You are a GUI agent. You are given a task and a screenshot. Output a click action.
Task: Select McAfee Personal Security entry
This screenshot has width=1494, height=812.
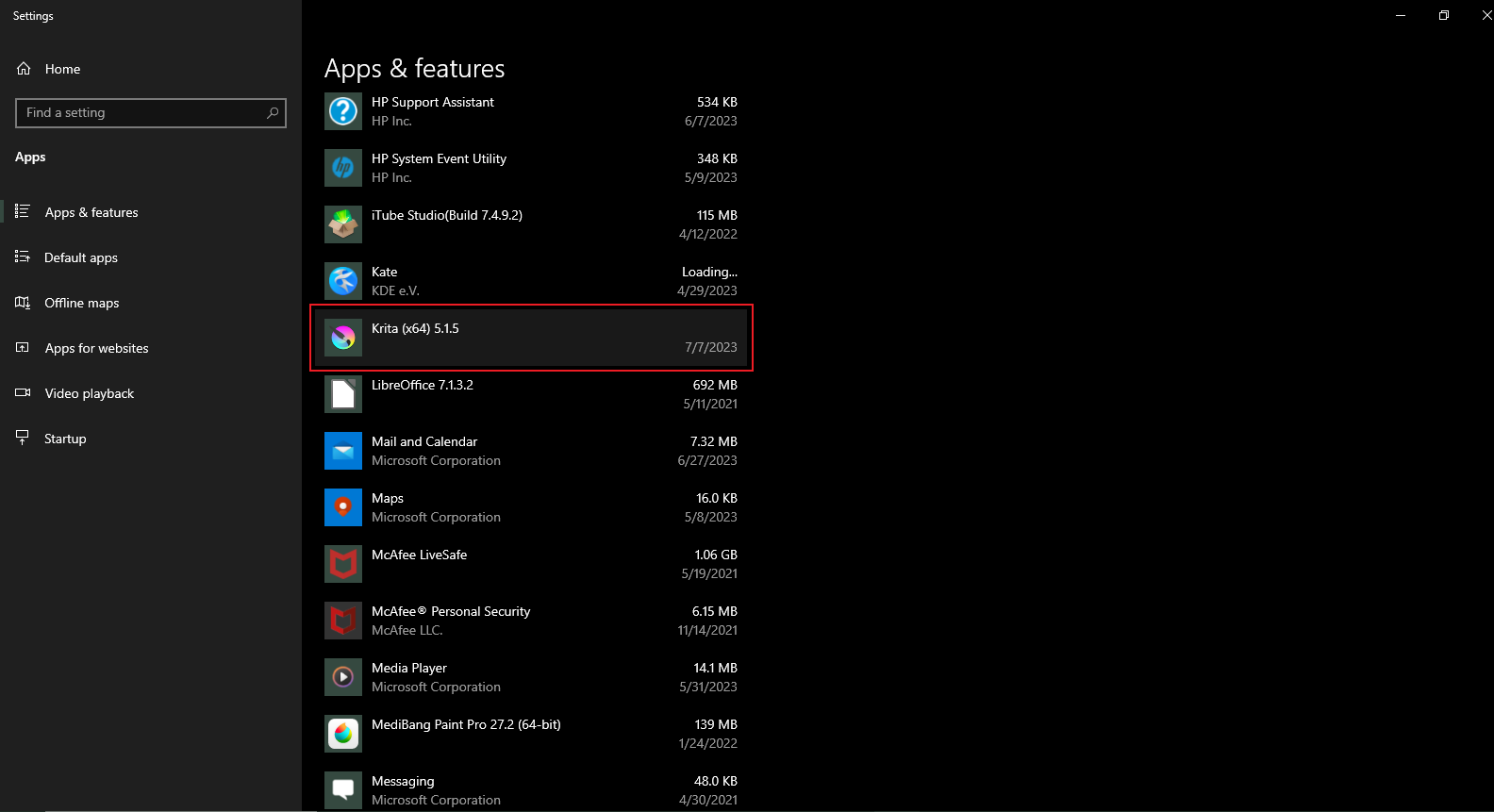point(451,611)
